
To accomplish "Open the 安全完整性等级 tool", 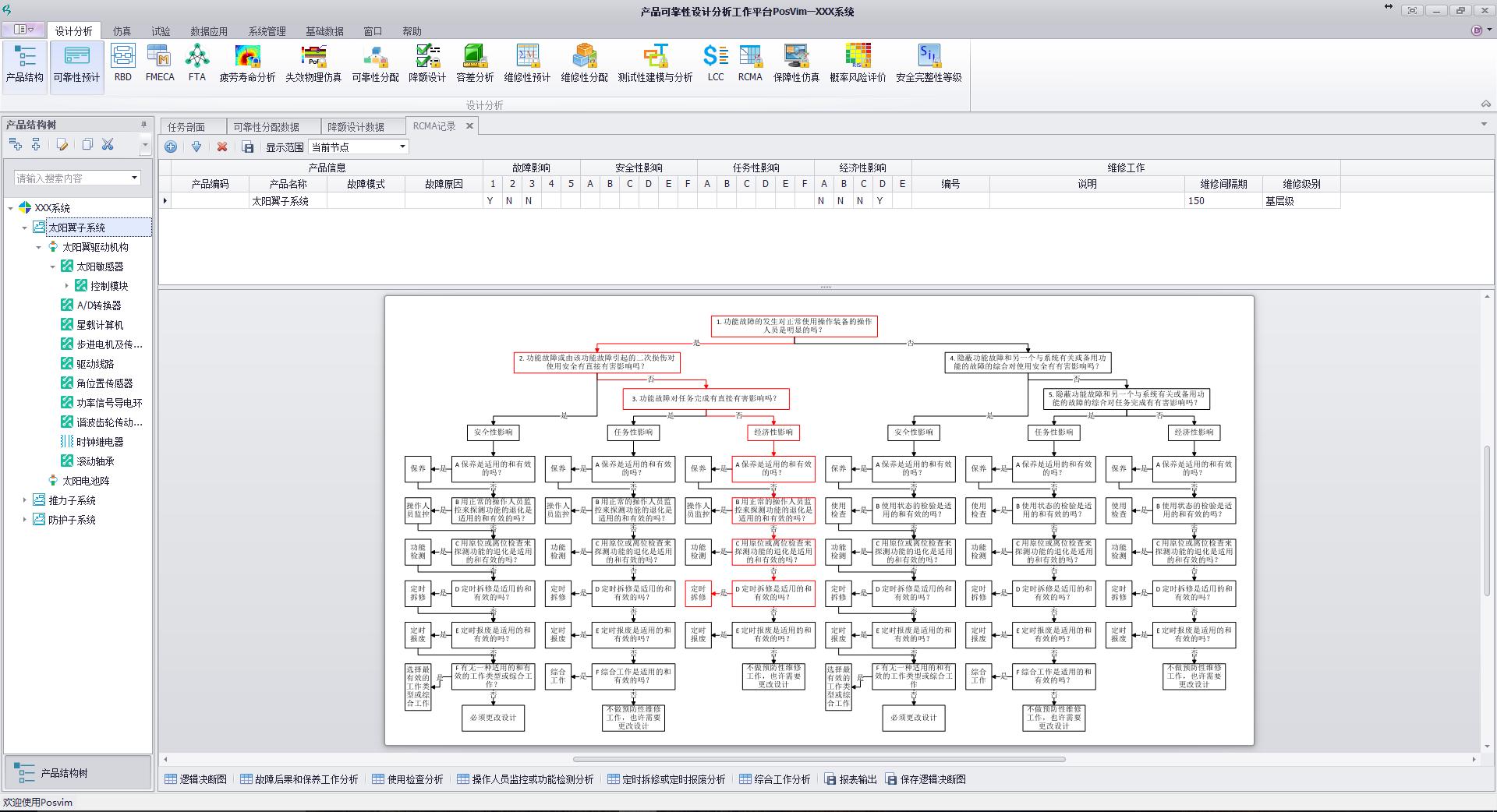I will coord(929,64).
